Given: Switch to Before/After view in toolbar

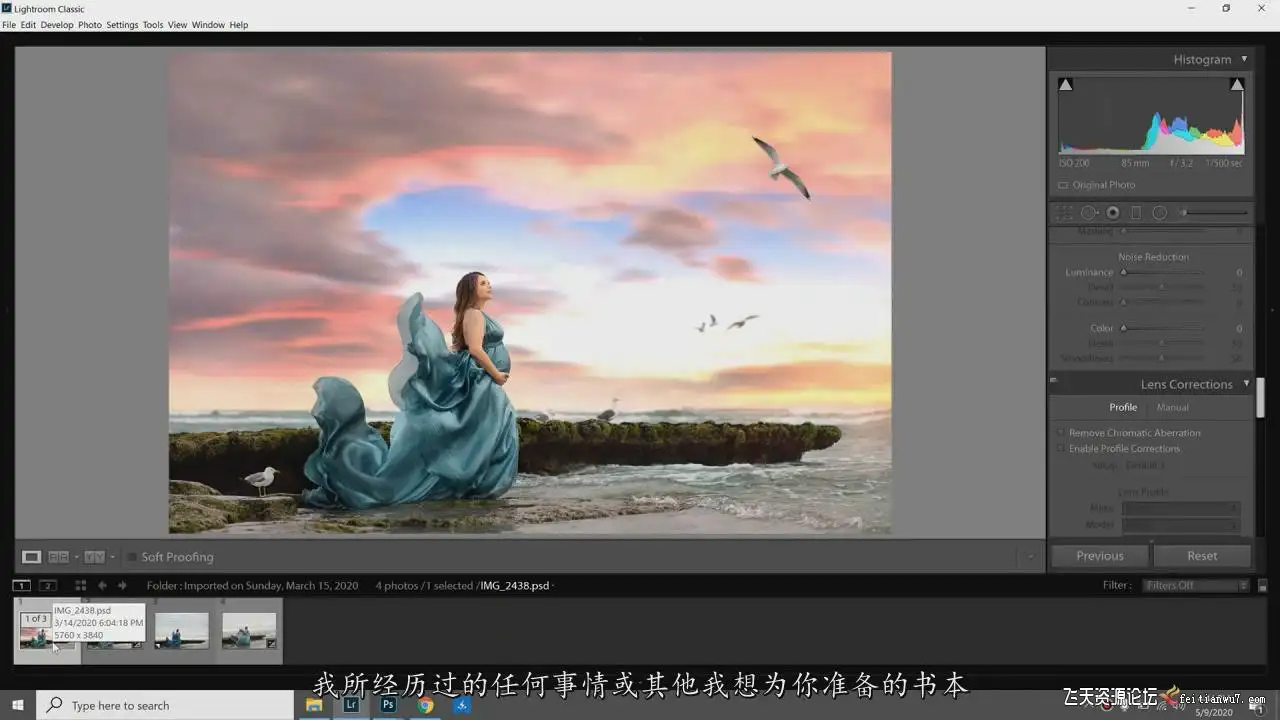Looking at the screenshot, I should pos(94,557).
